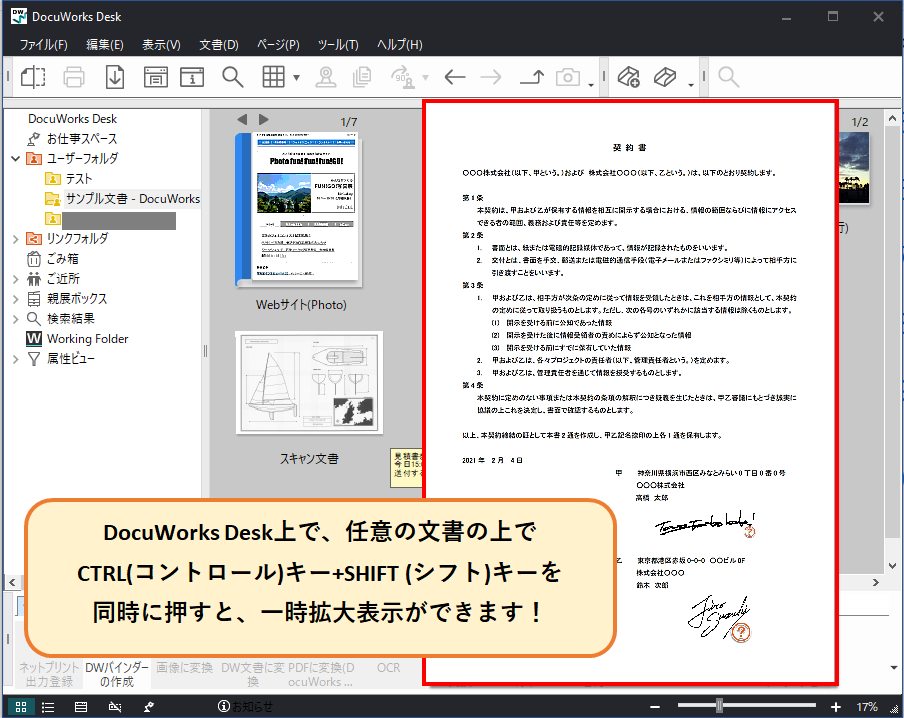Click the add eraser-plus tool icon

coord(628,77)
